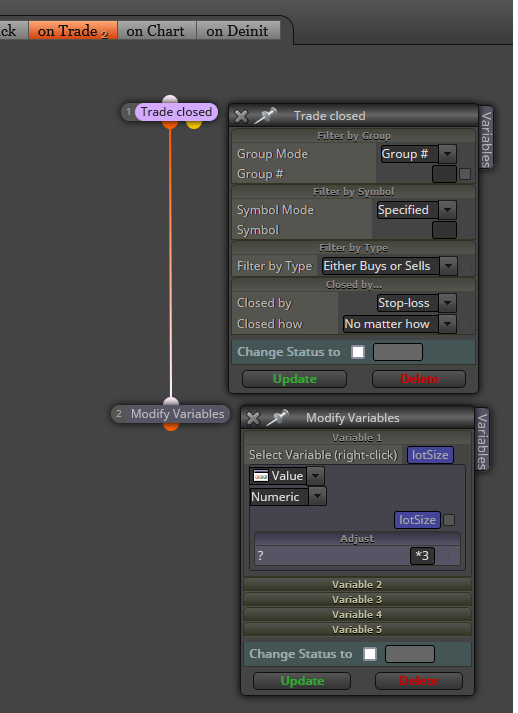
Task: Click the Closed by... section header
Action: click(x=354, y=285)
